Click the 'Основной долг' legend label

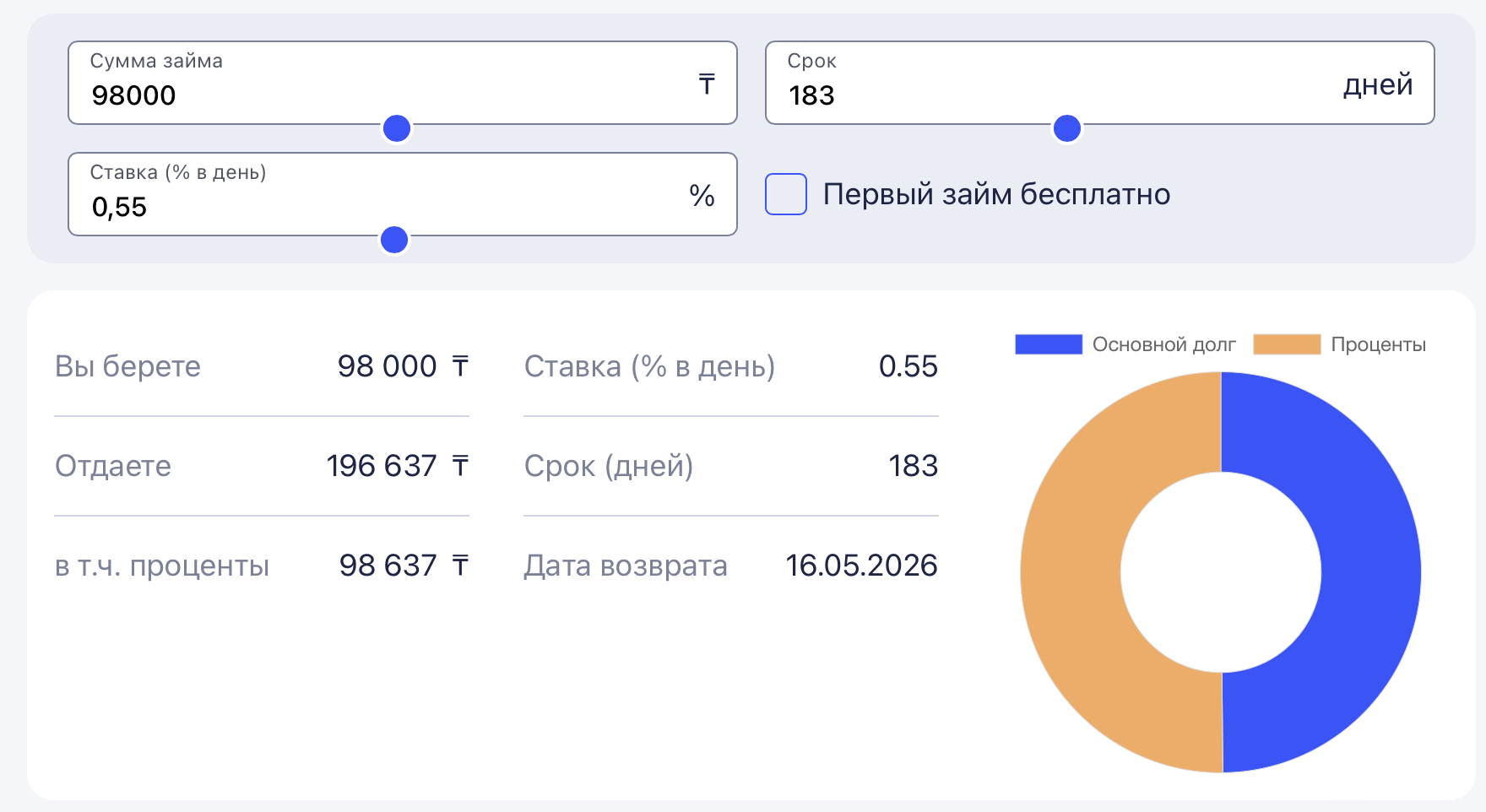point(1163,344)
